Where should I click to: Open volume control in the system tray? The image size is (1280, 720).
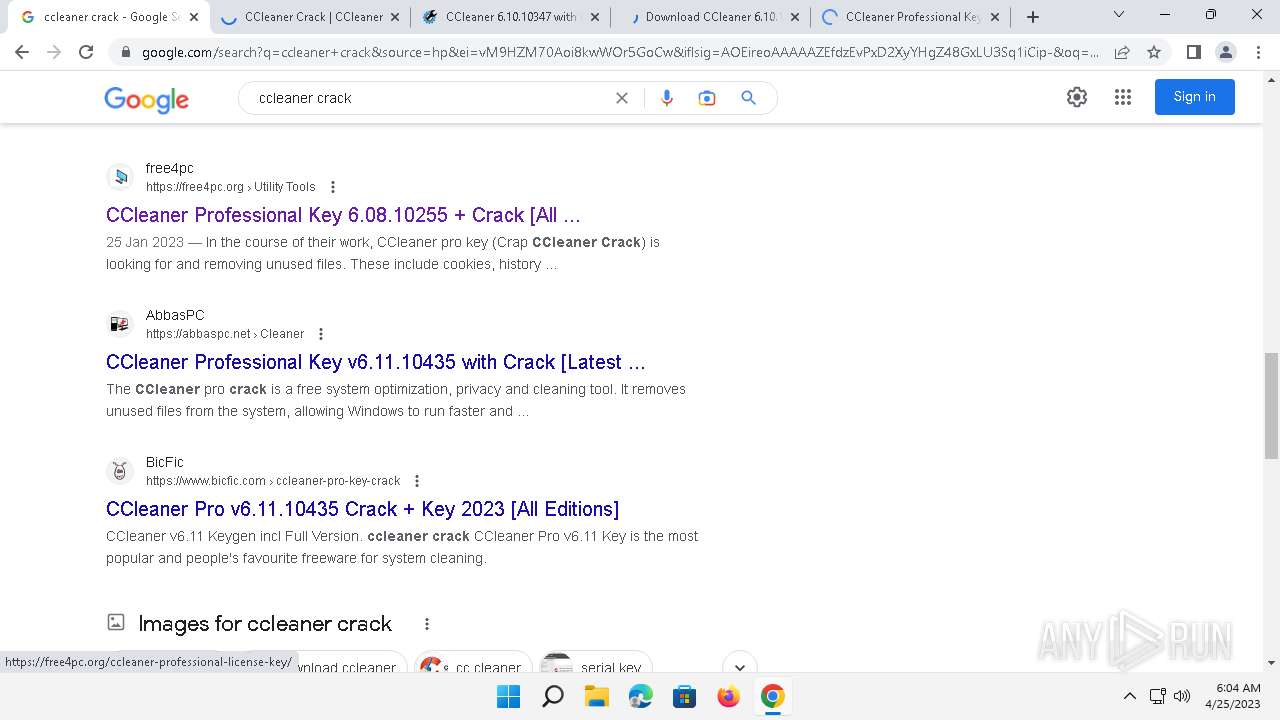(x=1182, y=696)
